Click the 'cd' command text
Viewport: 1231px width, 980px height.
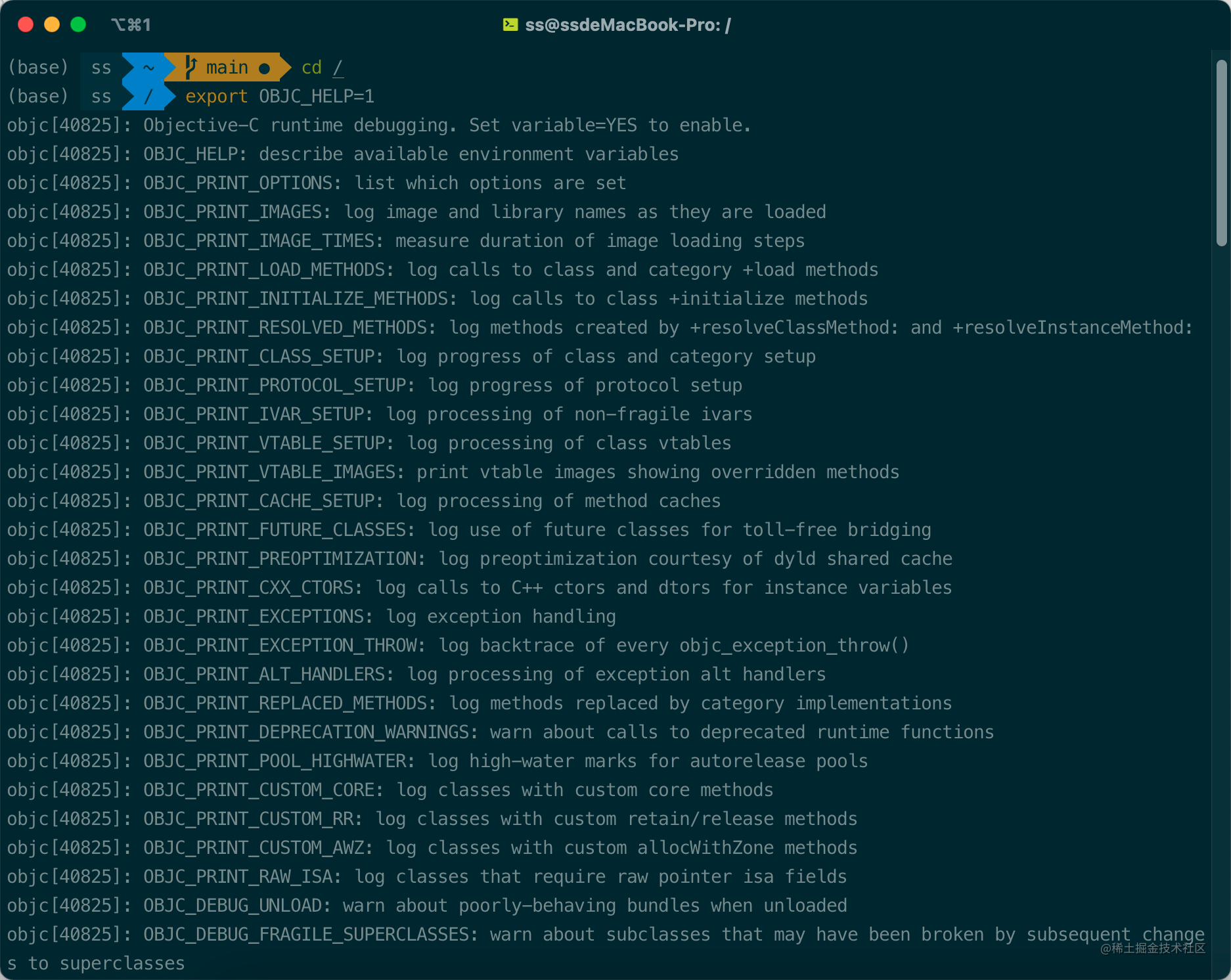point(311,68)
